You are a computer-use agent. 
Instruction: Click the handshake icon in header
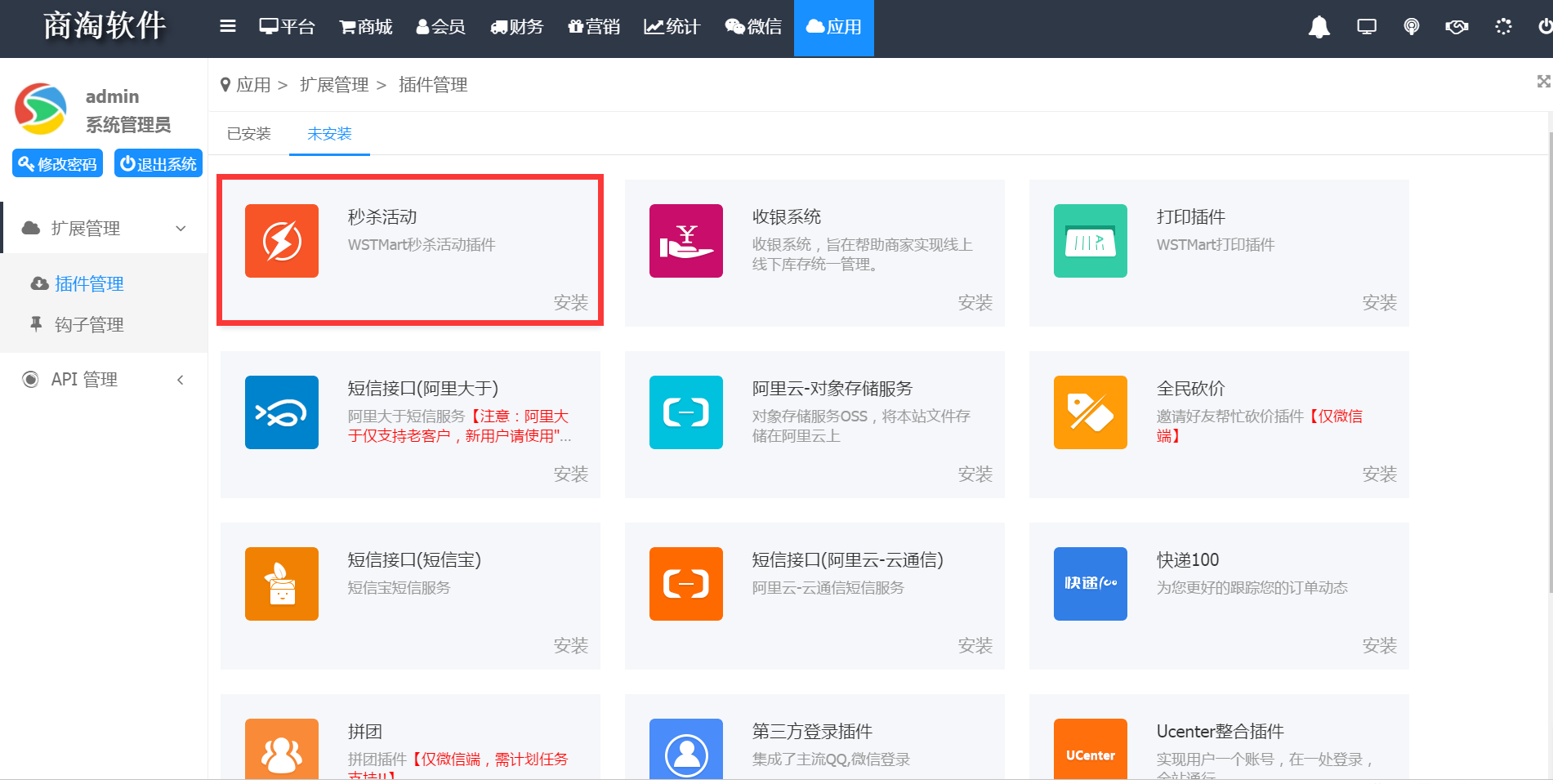point(1457,27)
